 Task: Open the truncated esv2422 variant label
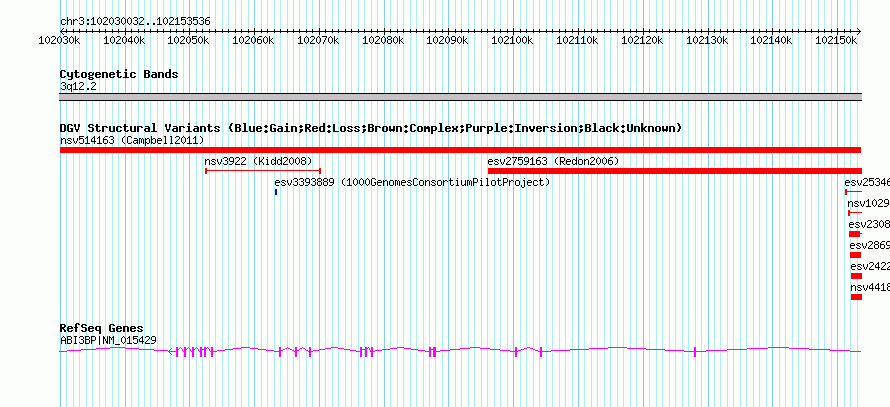pos(870,266)
